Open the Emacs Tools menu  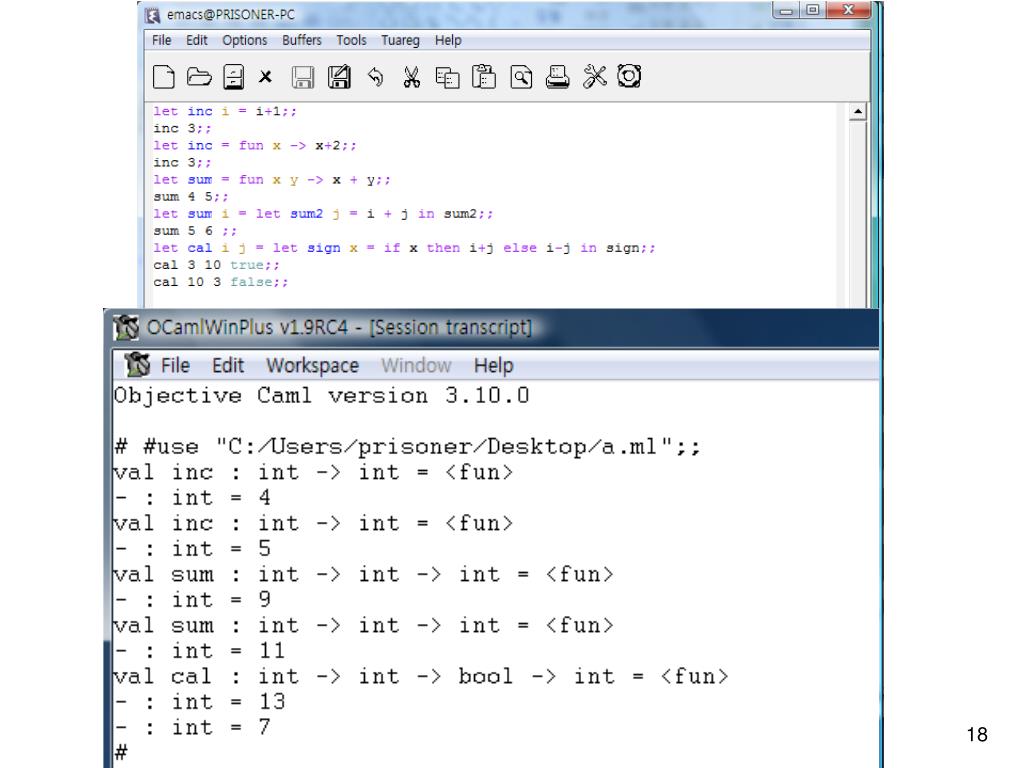[351, 40]
